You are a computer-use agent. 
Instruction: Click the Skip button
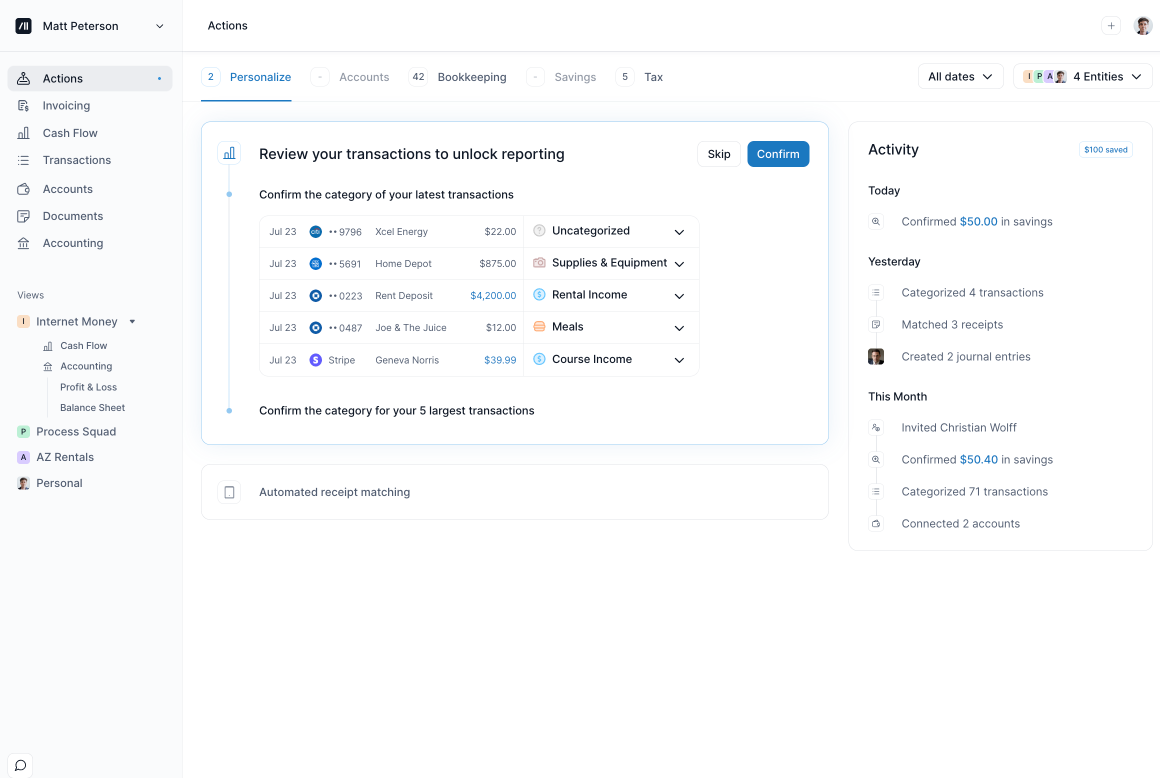pos(718,154)
